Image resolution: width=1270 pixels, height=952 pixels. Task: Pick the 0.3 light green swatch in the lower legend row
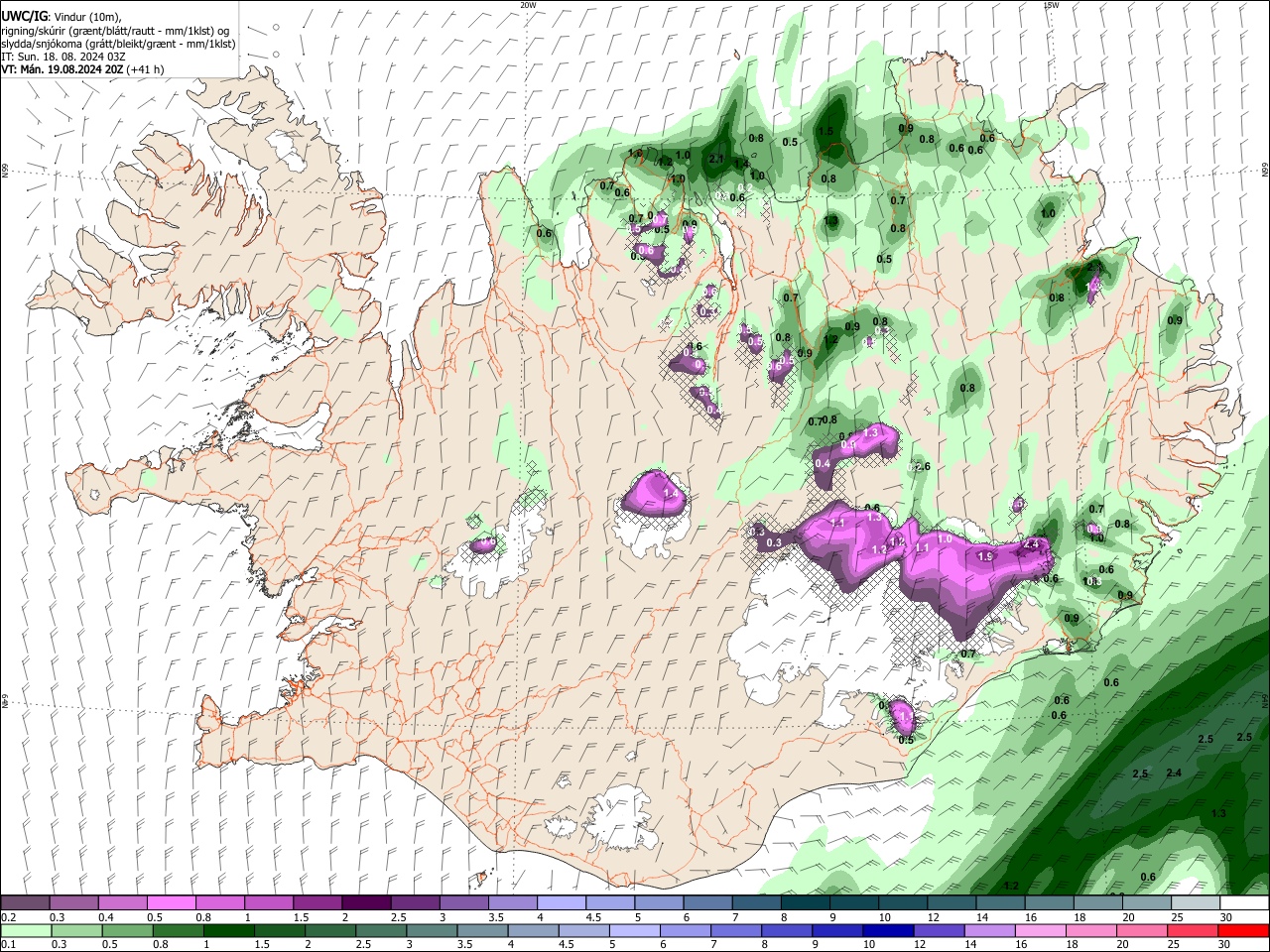[79, 930]
